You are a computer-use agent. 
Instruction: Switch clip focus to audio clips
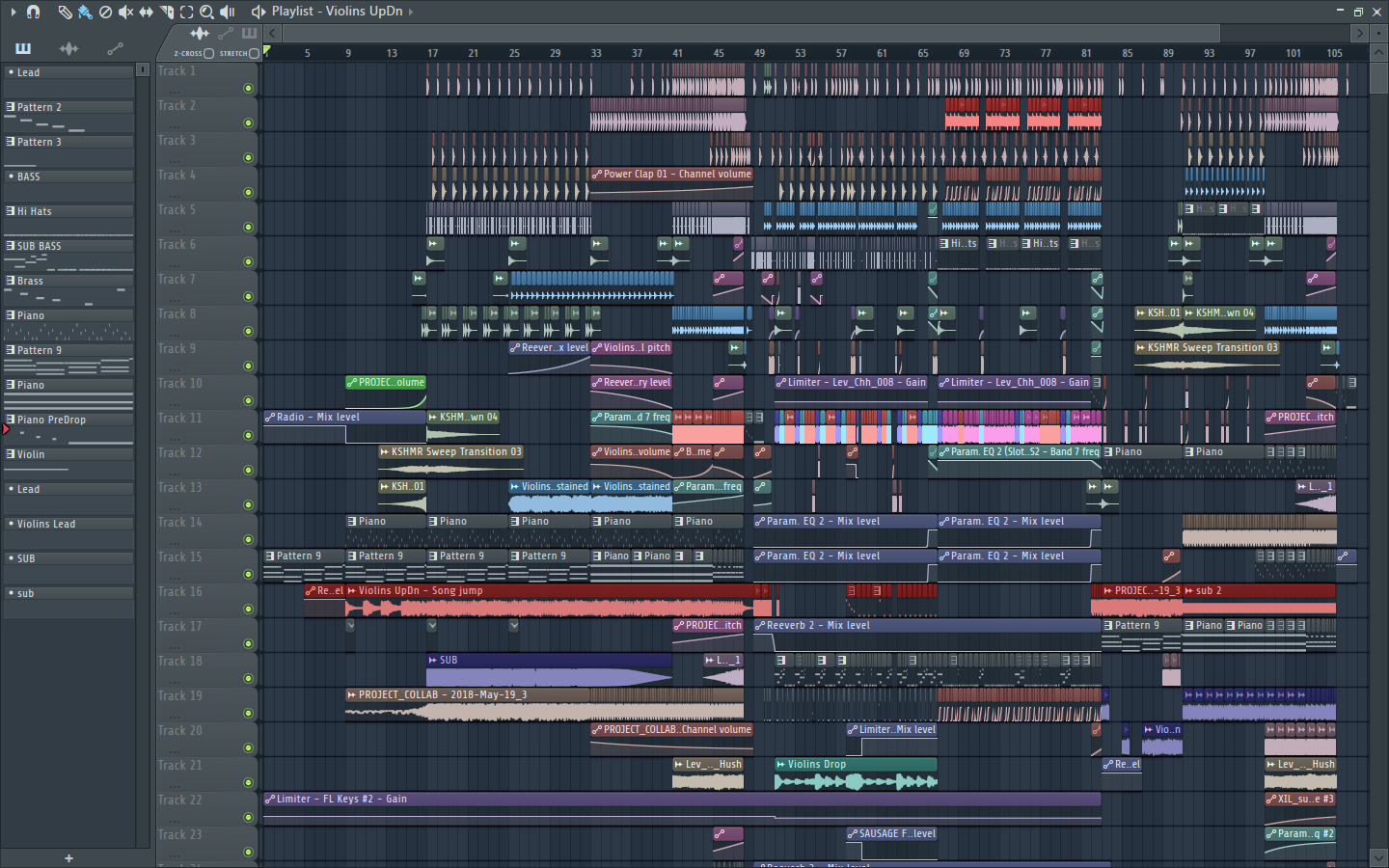coord(201,33)
